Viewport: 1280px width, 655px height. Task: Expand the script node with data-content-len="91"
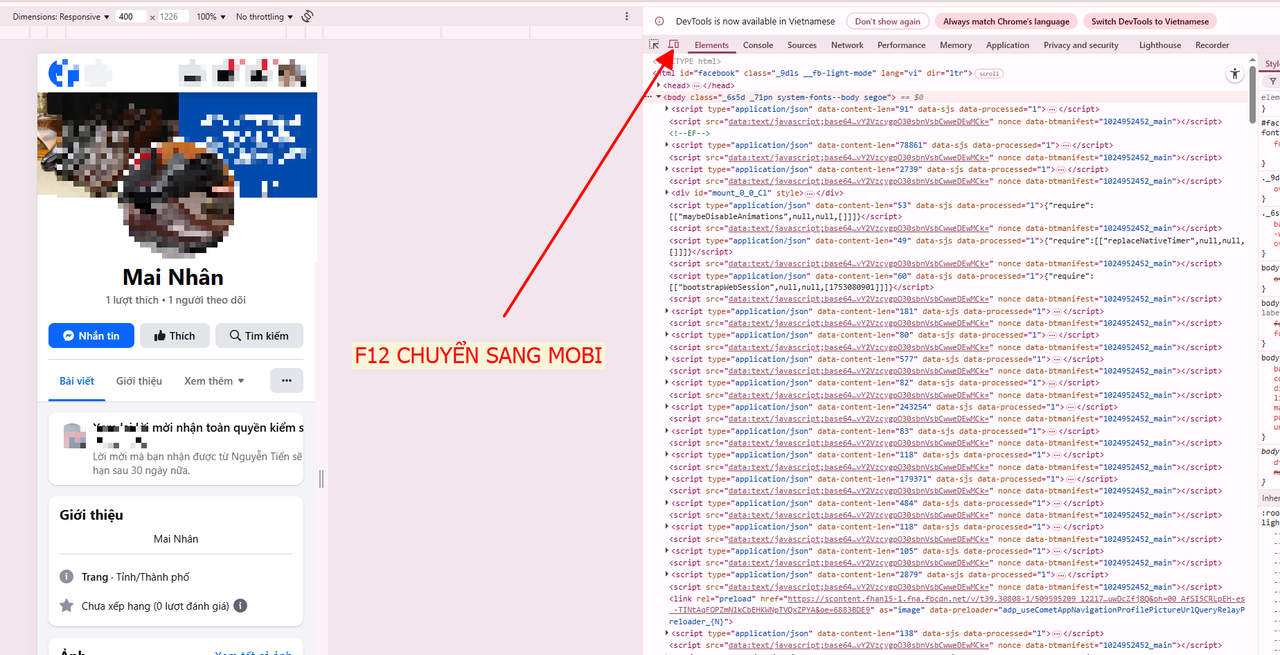pos(667,109)
